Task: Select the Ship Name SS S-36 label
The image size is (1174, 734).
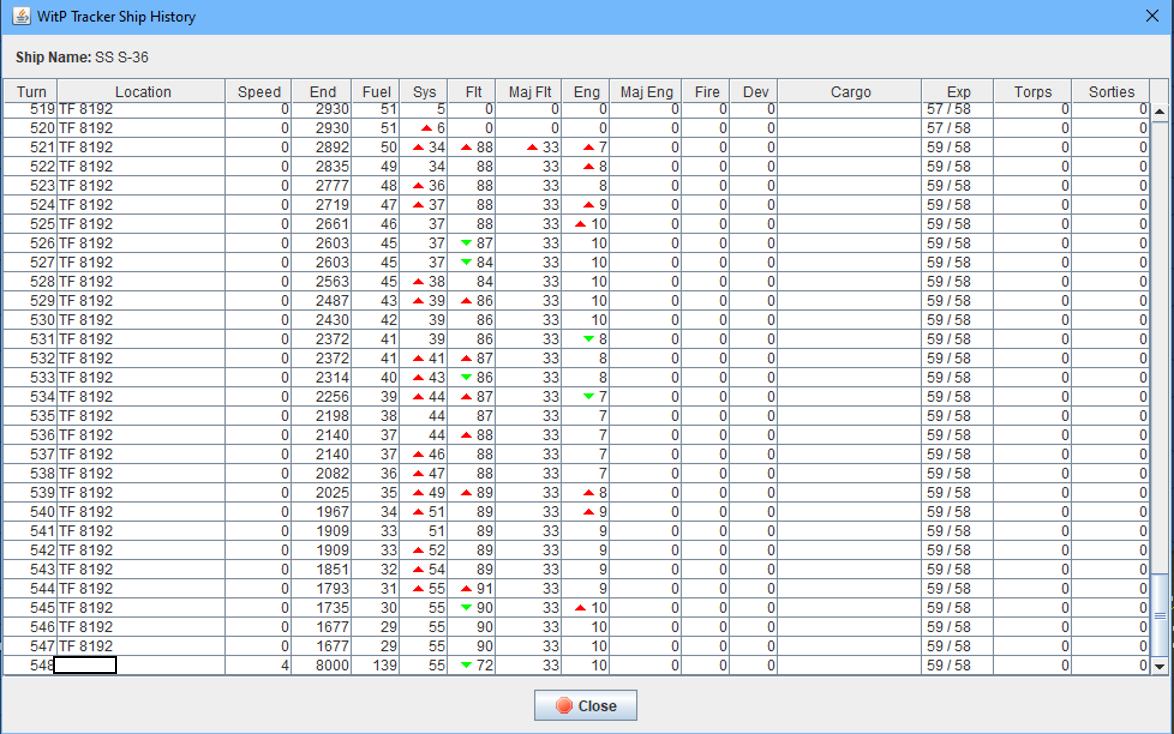Action: [82, 58]
